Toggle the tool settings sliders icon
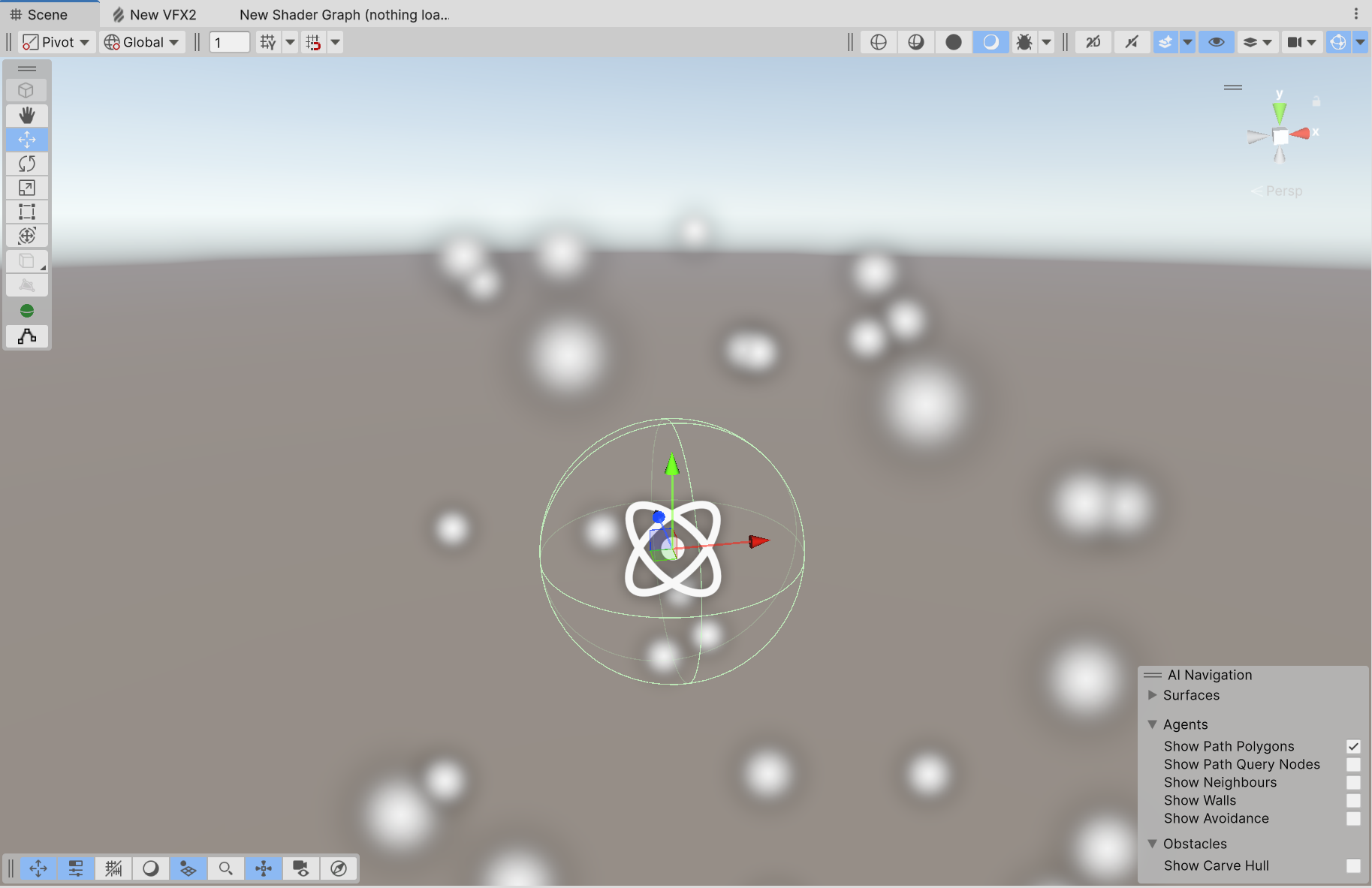Screen dimensions: 1372x888 click(x=76, y=868)
